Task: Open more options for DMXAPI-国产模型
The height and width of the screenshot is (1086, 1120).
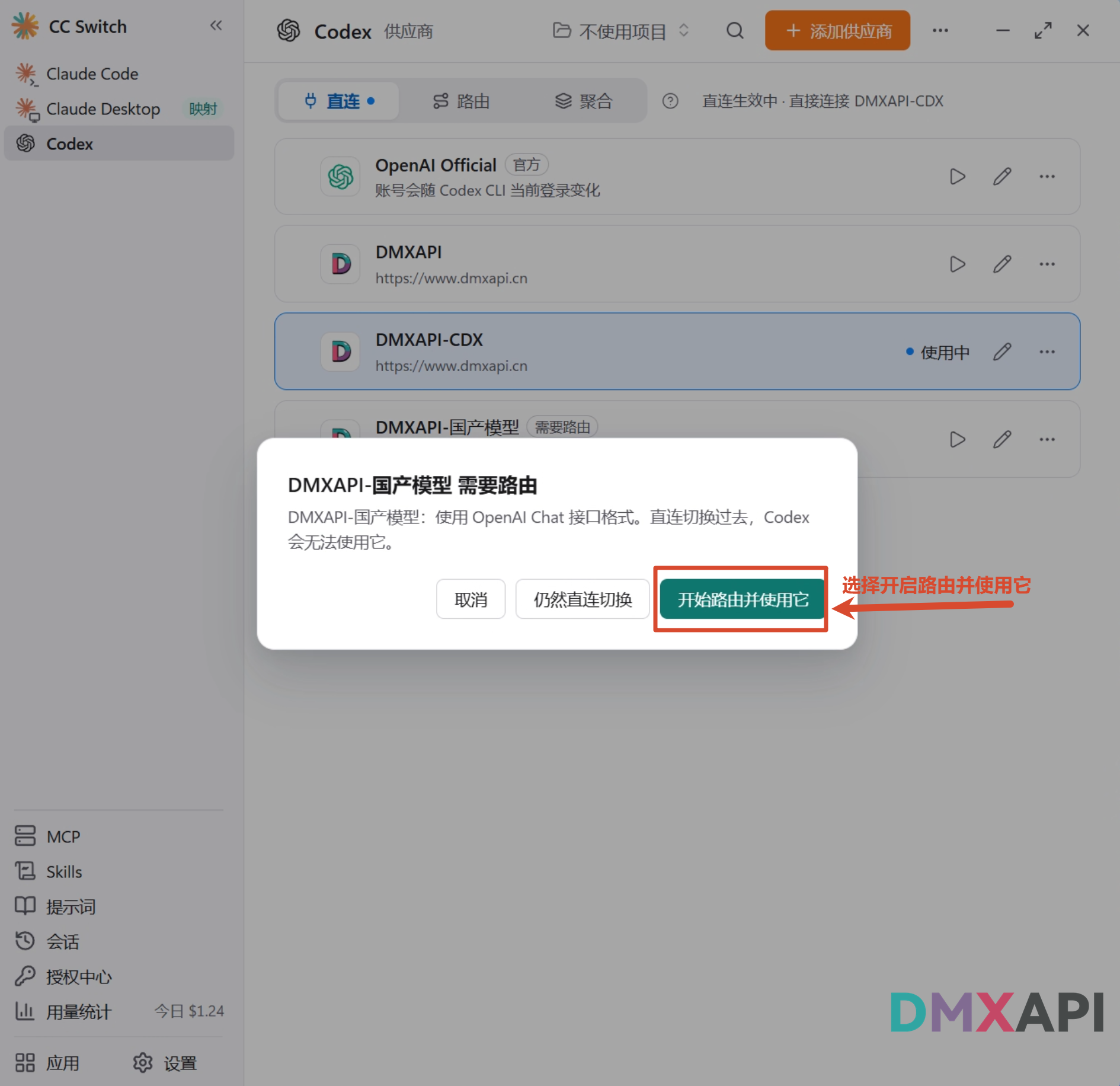Action: [x=1047, y=440]
